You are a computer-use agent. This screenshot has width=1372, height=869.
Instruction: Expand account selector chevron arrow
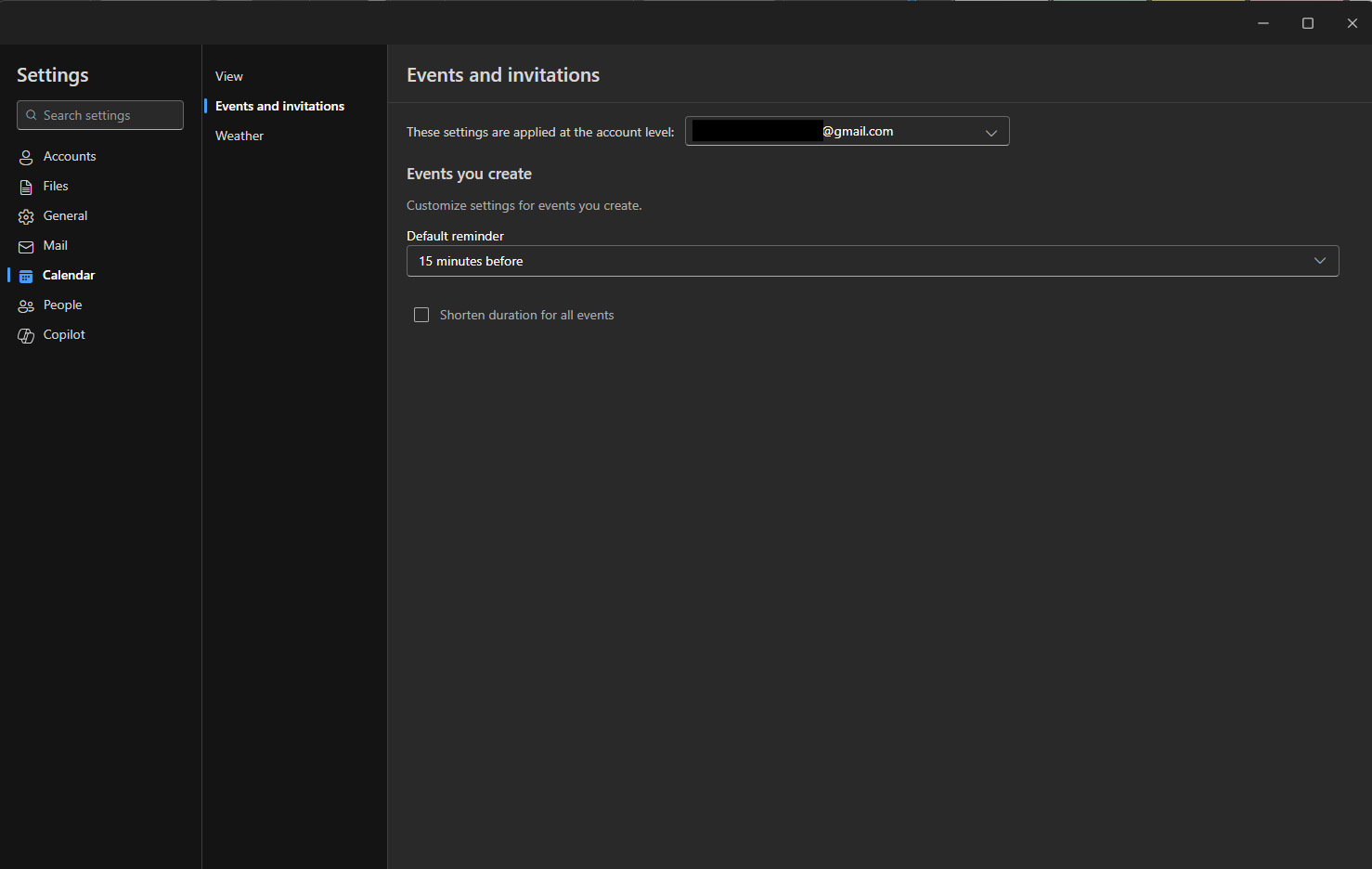click(991, 132)
